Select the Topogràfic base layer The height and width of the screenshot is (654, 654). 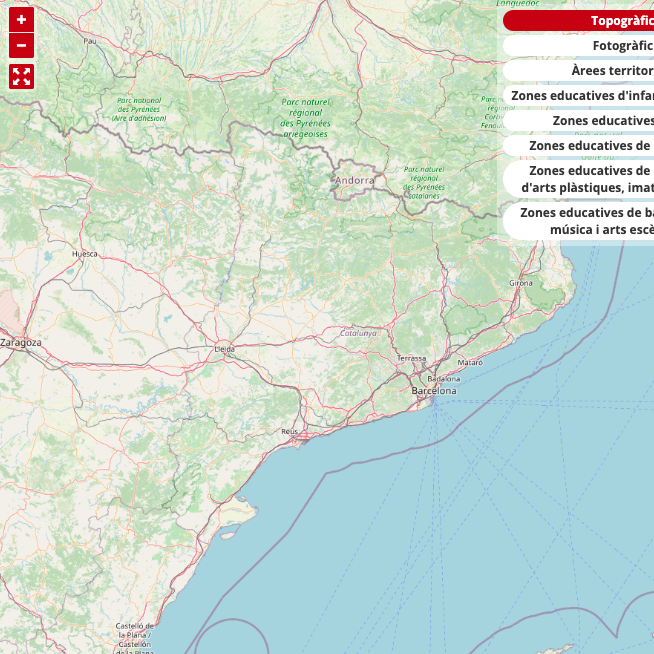pyautogui.click(x=580, y=20)
